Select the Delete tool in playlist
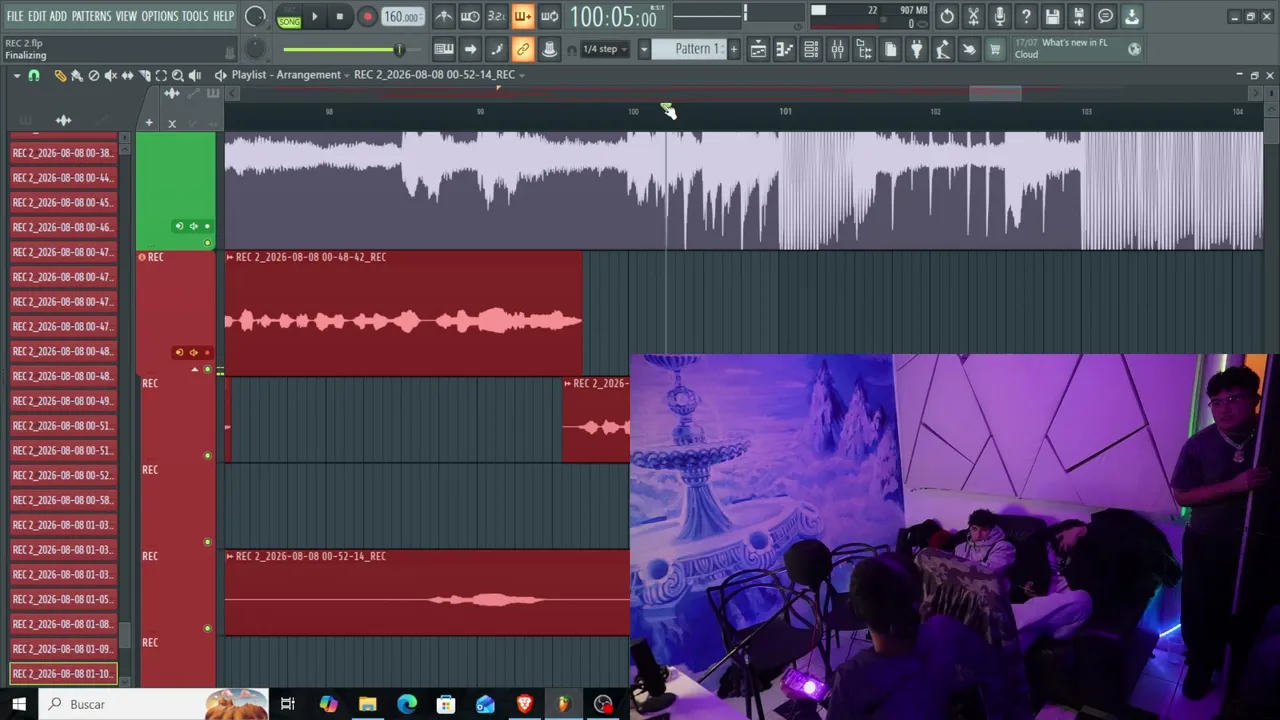 [94, 75]
